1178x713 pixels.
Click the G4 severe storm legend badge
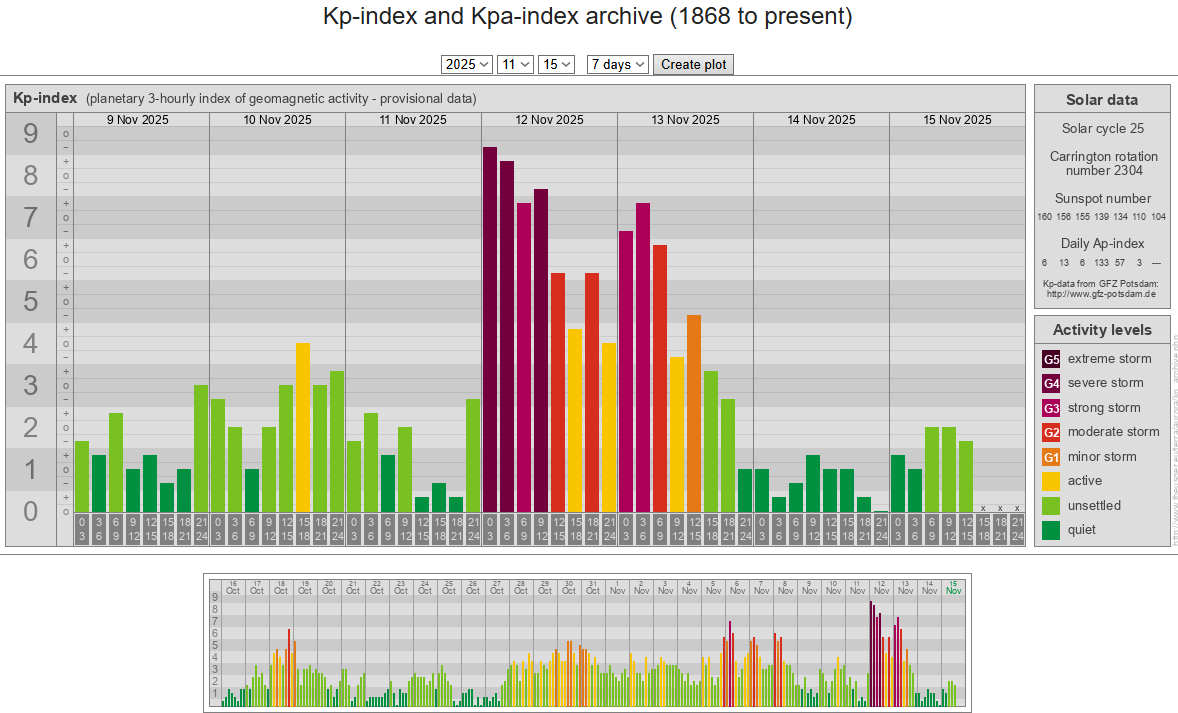pos(1052,383)
